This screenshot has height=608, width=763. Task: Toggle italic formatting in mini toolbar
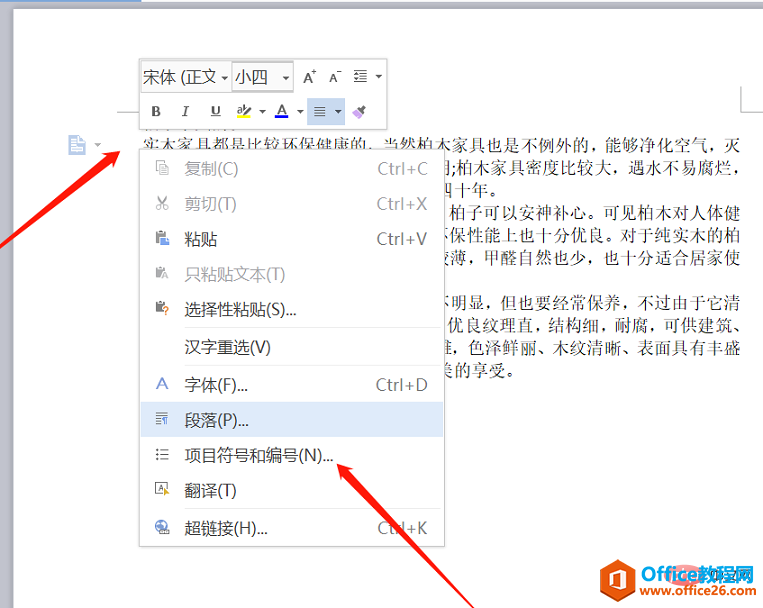click(x=185, y=111)
